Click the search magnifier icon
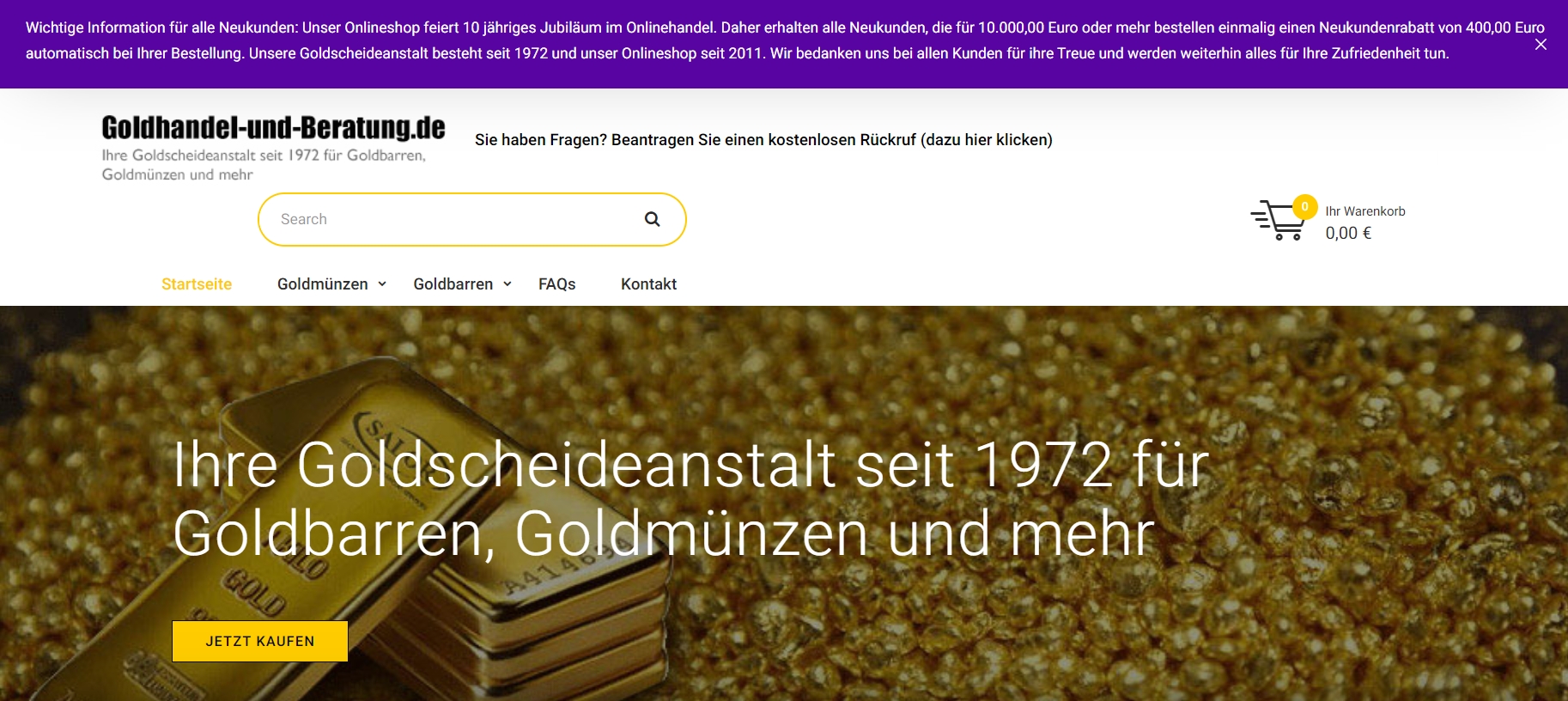This screenshot has height=701, width=1568. click(653, 219)
